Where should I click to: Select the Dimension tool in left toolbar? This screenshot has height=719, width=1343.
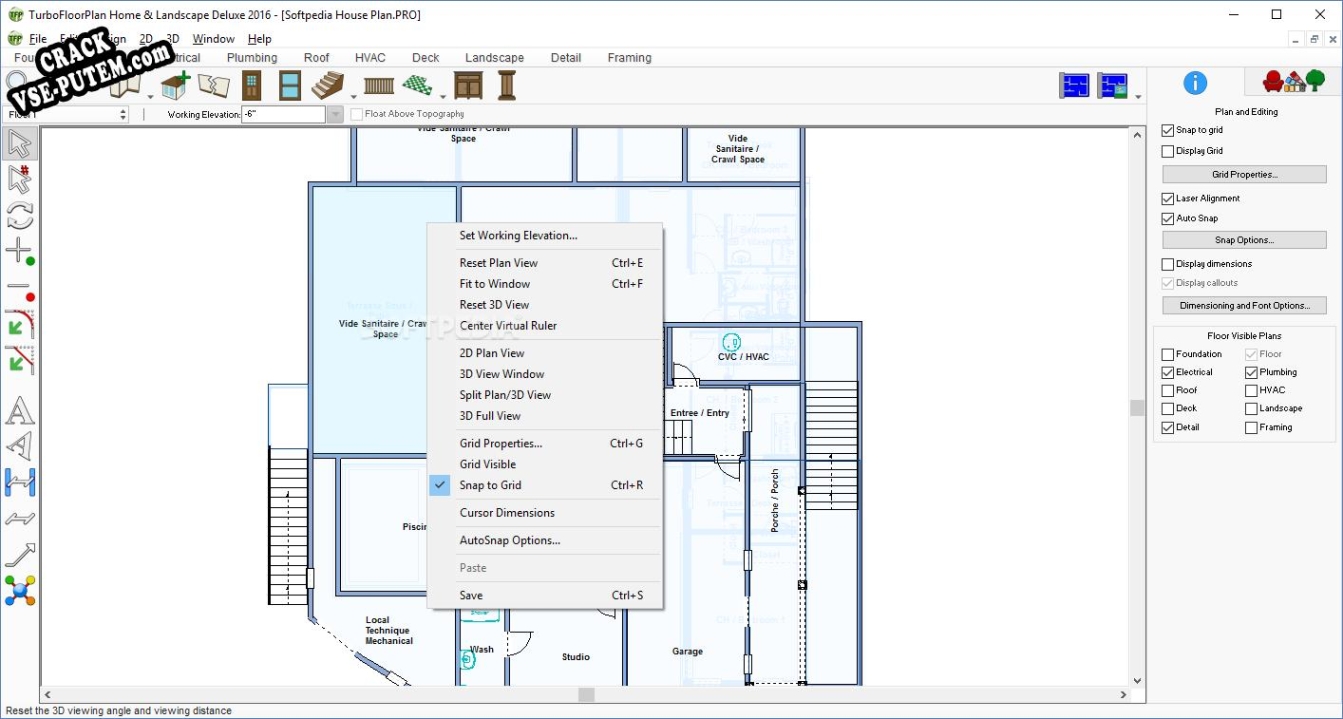(x=19, y=482)
